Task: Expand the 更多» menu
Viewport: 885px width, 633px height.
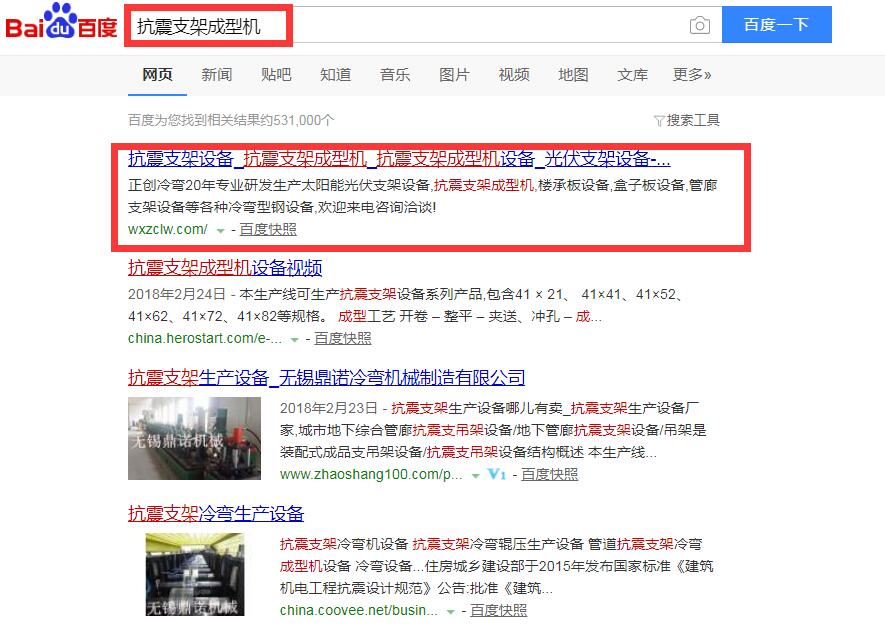Action: click(692, 75)
